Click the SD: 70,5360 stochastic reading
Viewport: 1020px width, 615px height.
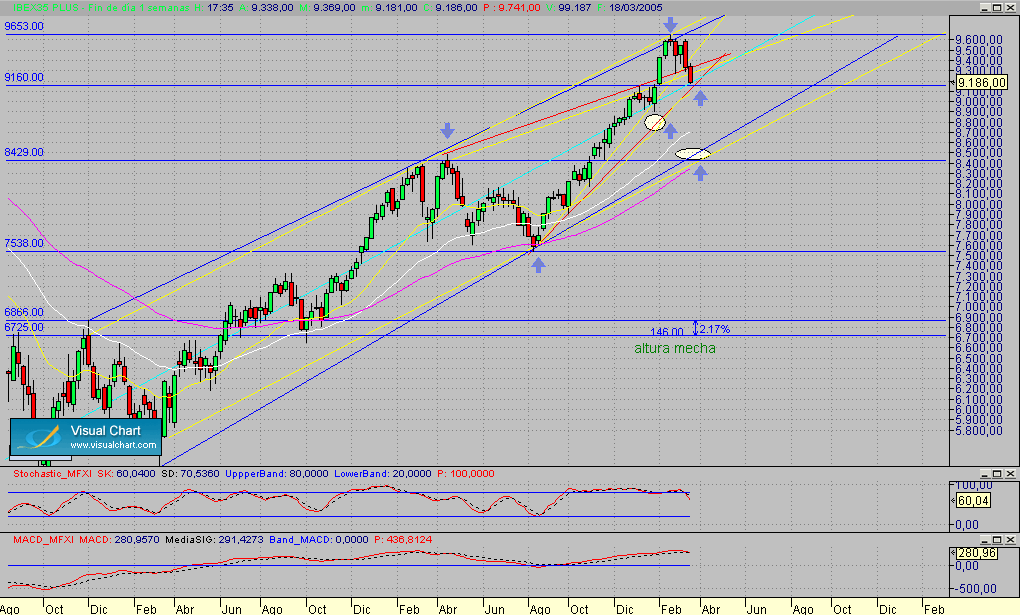point(190,474)
